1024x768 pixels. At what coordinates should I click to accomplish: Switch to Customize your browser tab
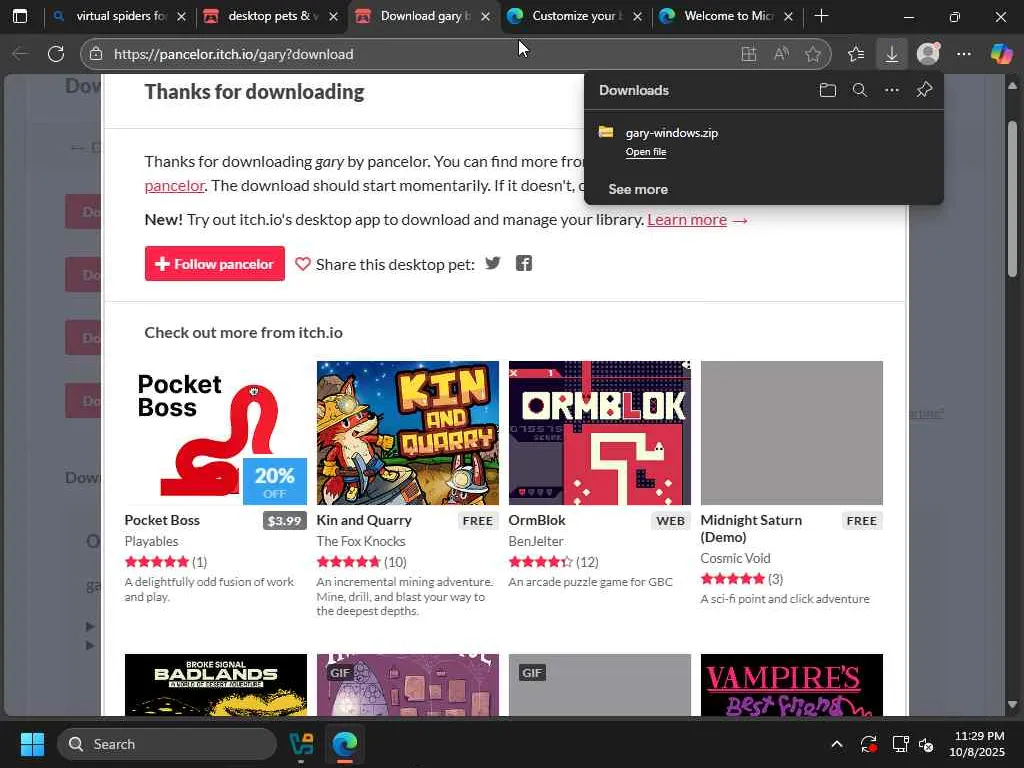point(575,16)
